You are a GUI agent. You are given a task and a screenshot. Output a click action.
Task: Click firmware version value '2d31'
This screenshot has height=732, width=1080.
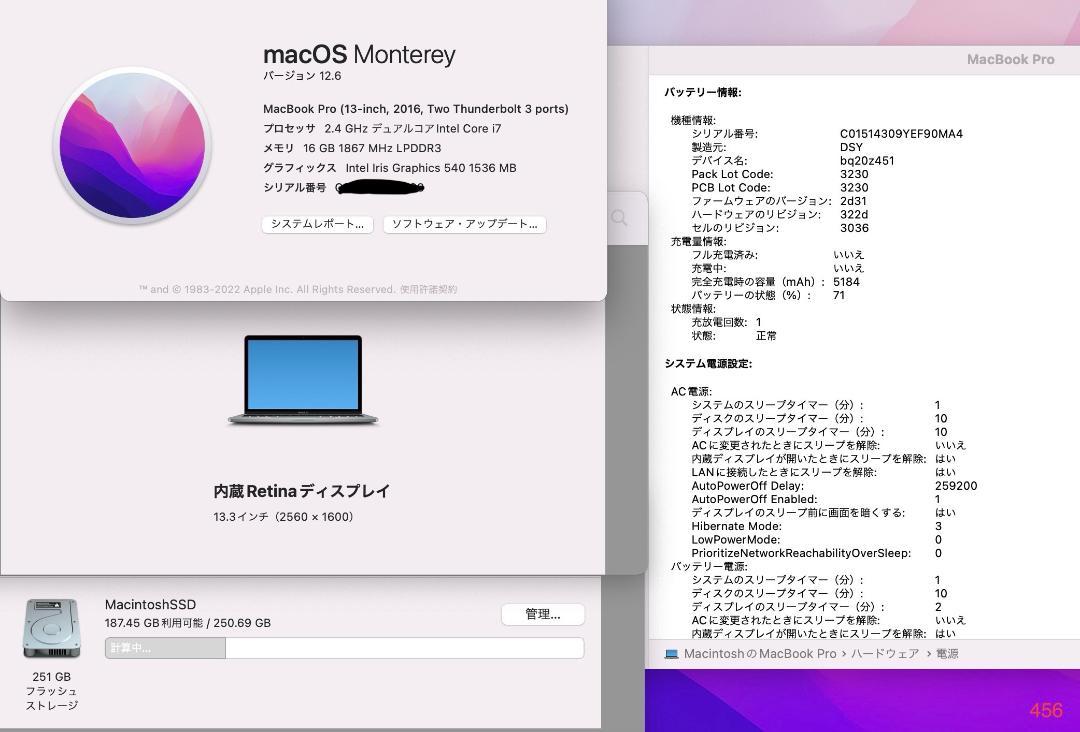(853, 201)
